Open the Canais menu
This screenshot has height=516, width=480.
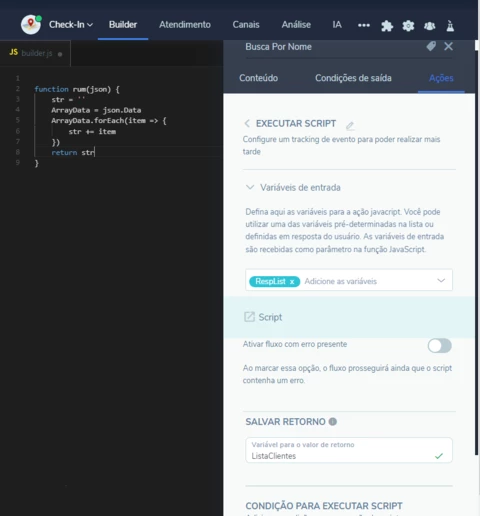246,25
